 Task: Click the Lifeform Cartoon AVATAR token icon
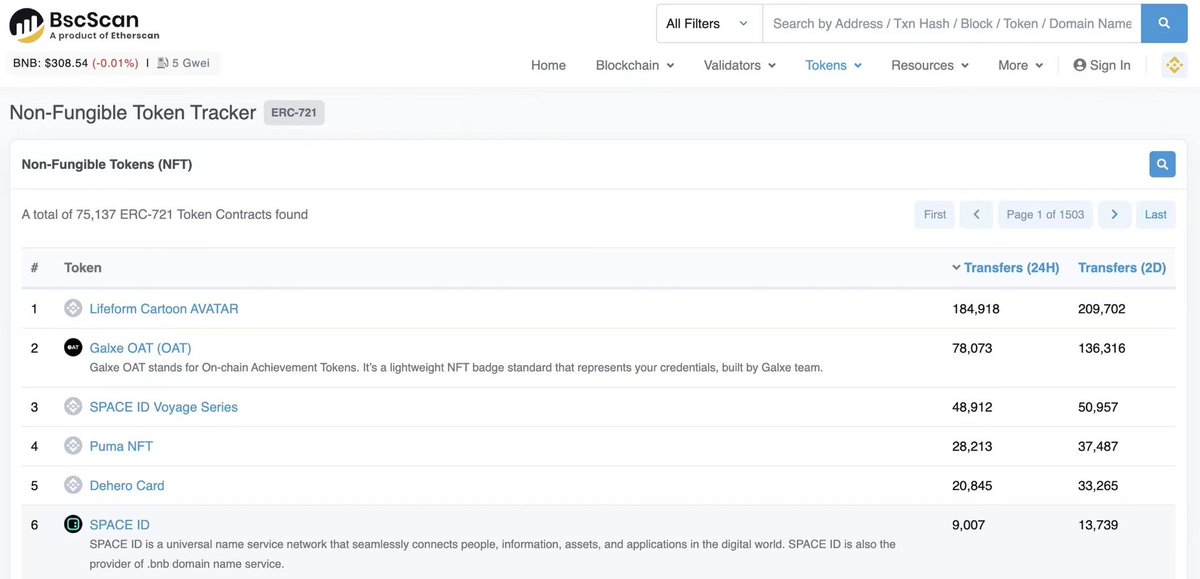(x=73, y=309)
